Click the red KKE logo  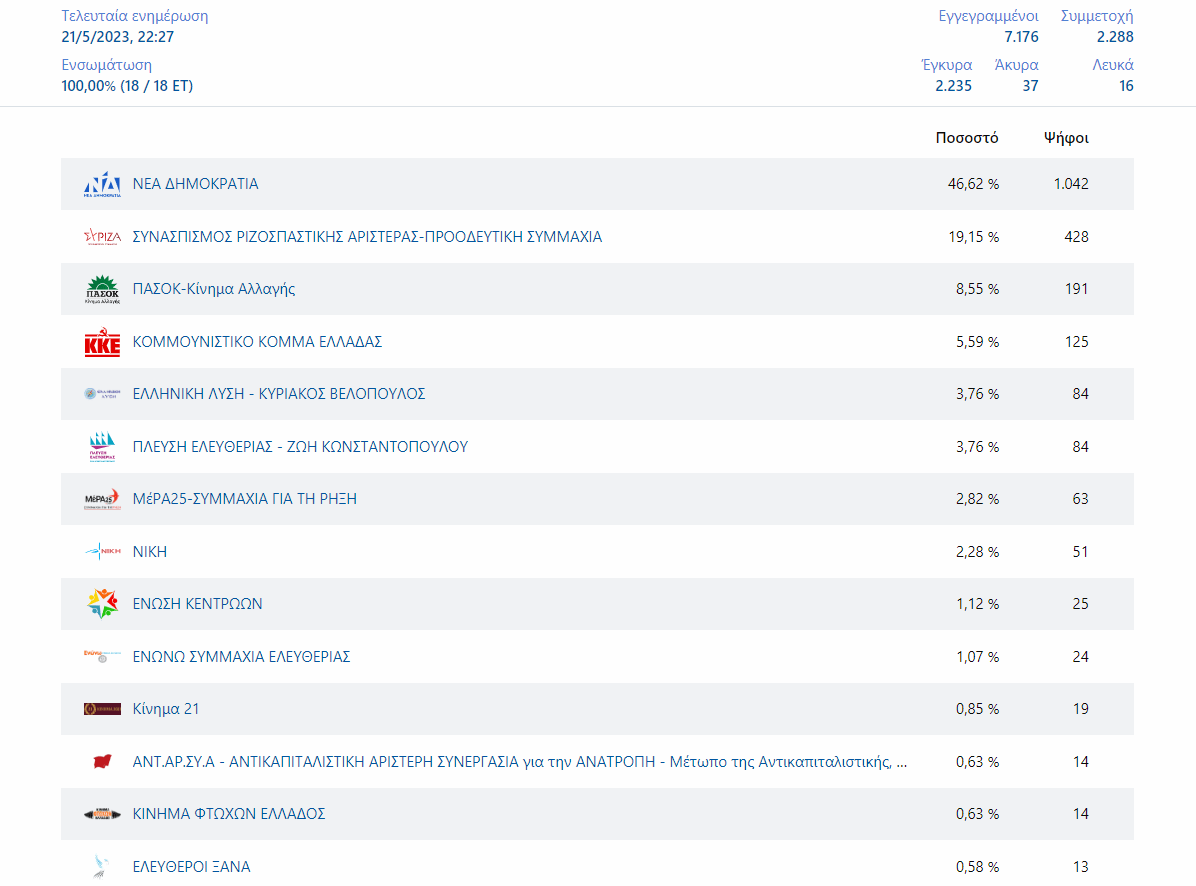pos(102,343)
